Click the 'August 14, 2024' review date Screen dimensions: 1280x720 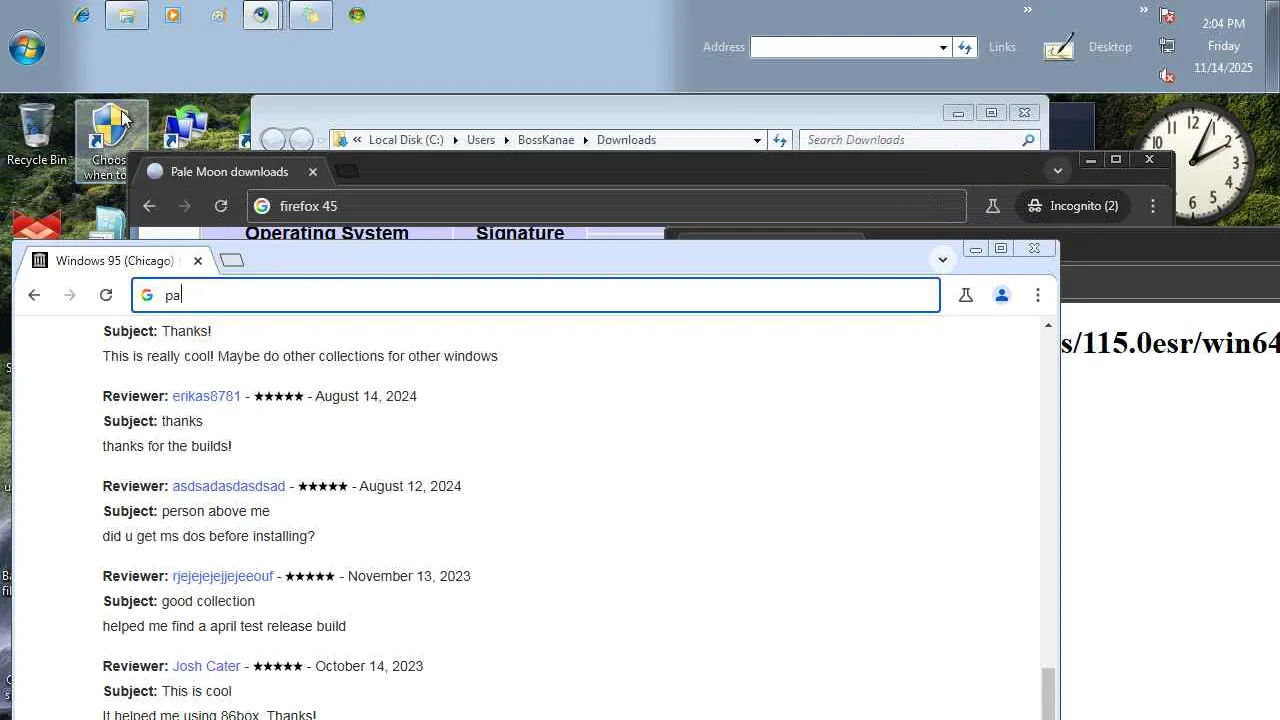click(366, 396)
